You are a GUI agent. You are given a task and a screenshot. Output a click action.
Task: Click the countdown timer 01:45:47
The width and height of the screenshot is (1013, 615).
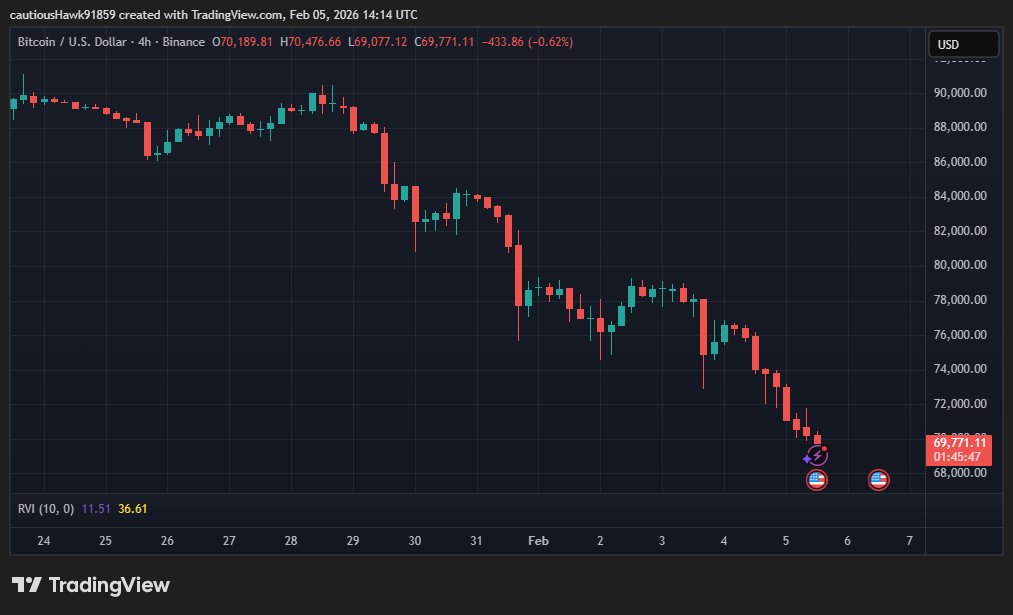coord(959,455)
